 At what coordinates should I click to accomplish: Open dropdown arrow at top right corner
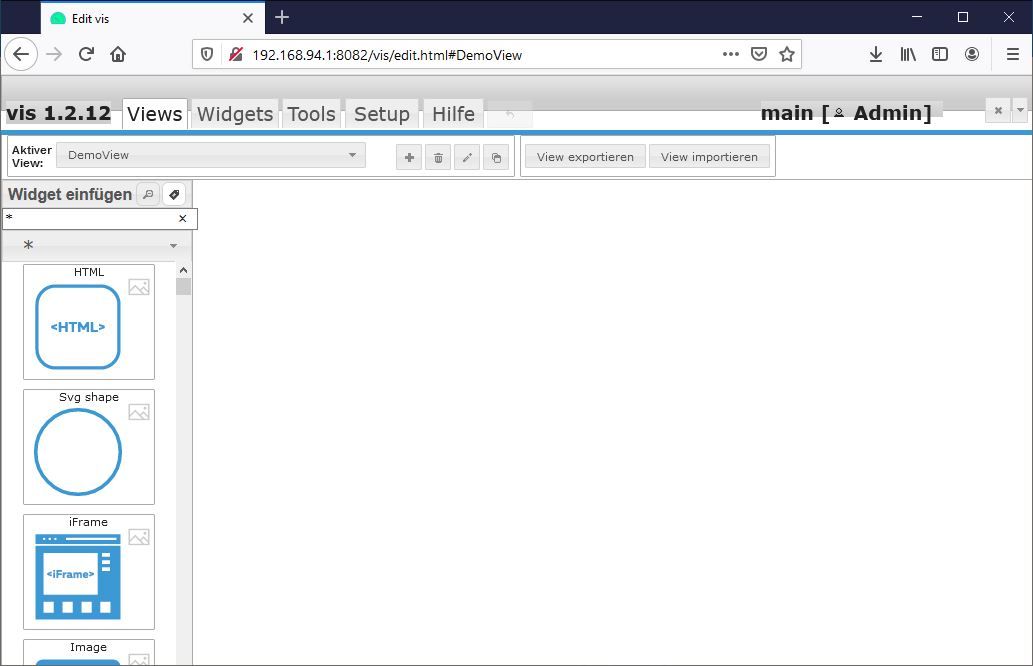pos(1020,110)
